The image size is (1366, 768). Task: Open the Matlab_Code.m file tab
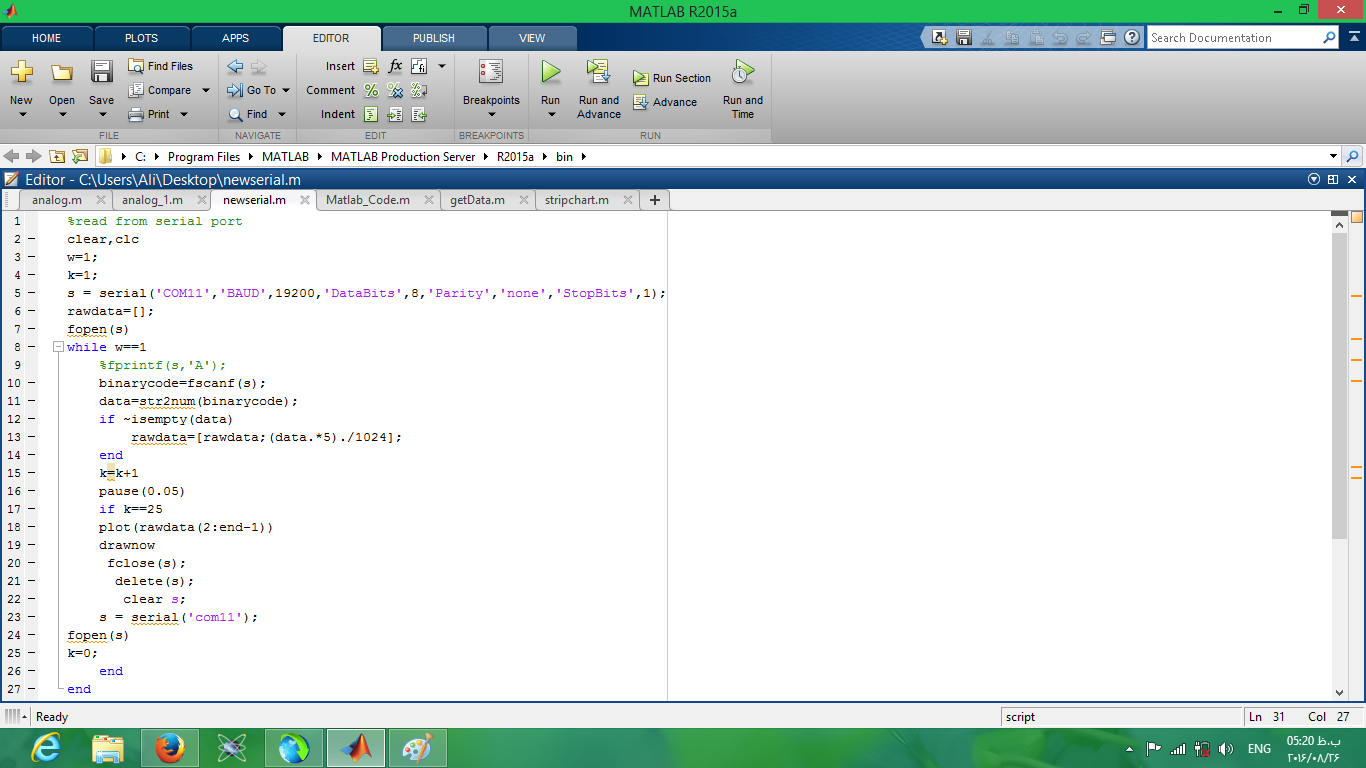point(368,200)
